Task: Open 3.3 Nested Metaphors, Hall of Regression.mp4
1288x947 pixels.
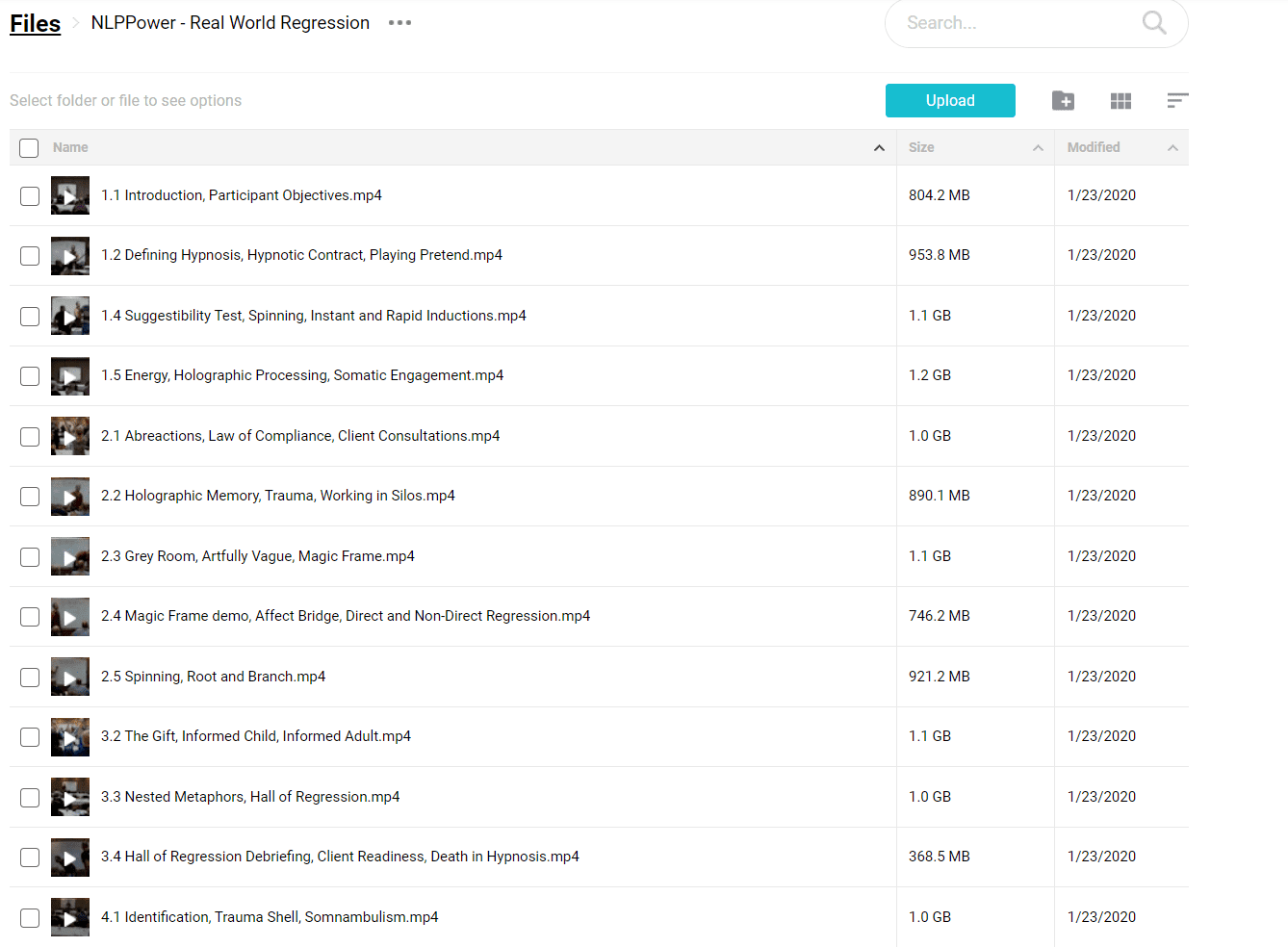Action: pyautogui.click(x=250, y=797)
